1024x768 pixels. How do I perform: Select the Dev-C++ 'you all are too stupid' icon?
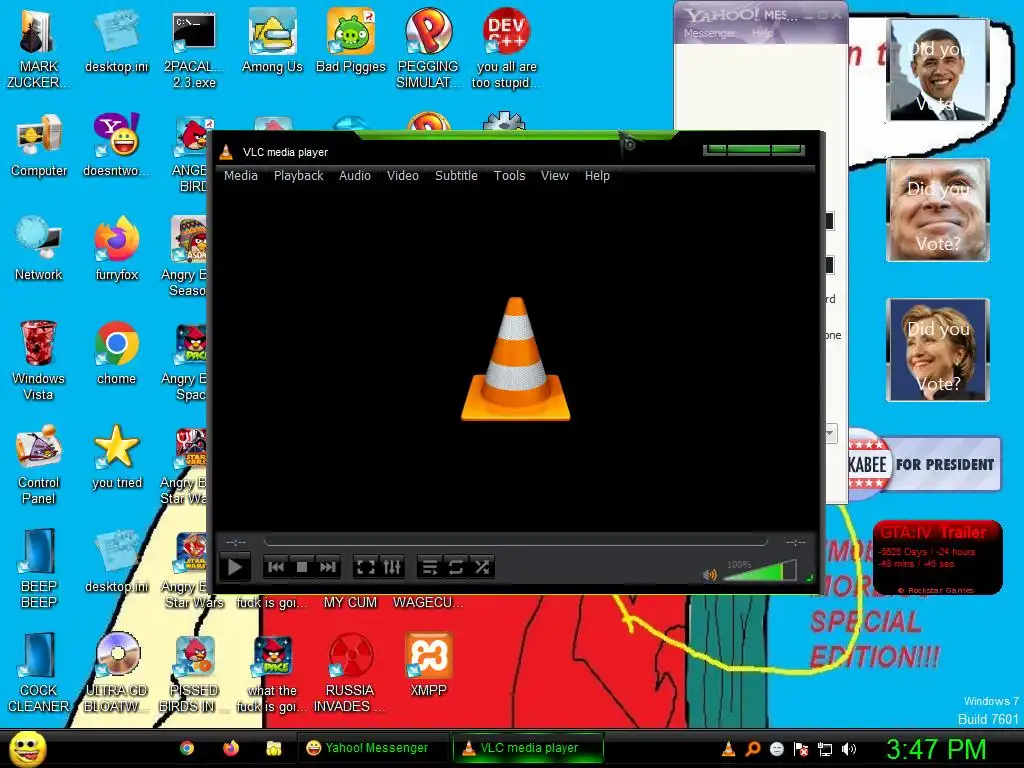506,50
